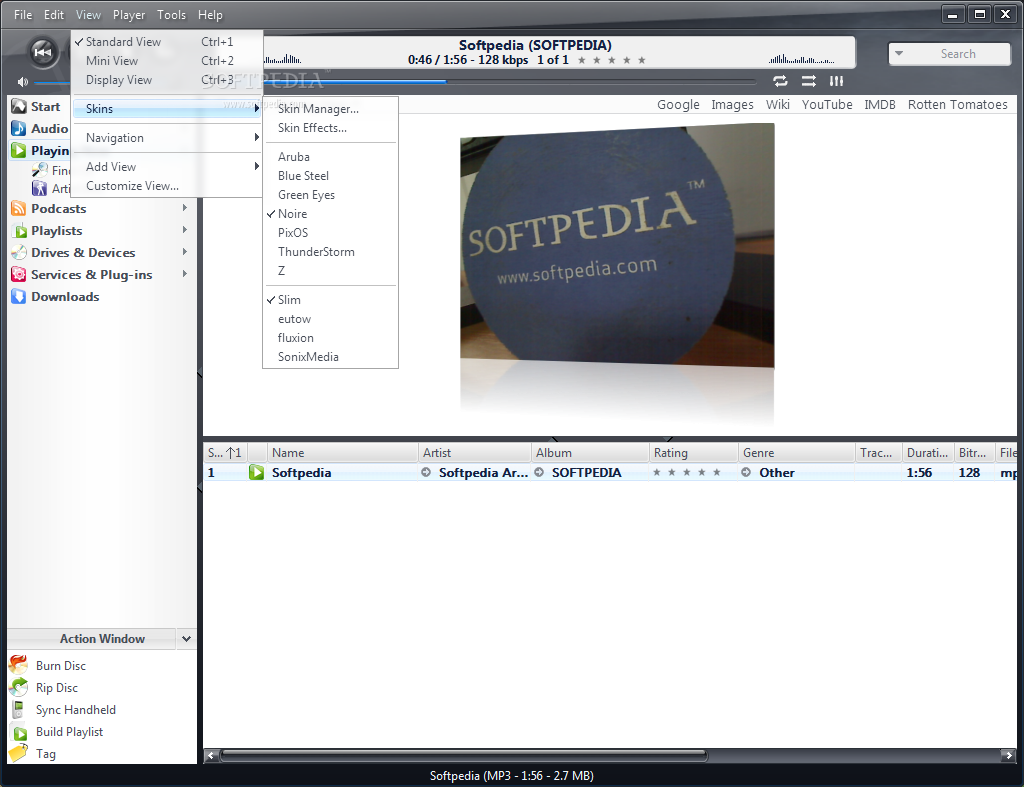Click the magnifier icon under Playing Now
The width and height of the screenshot is (1024, 787).
click(40, 170)
